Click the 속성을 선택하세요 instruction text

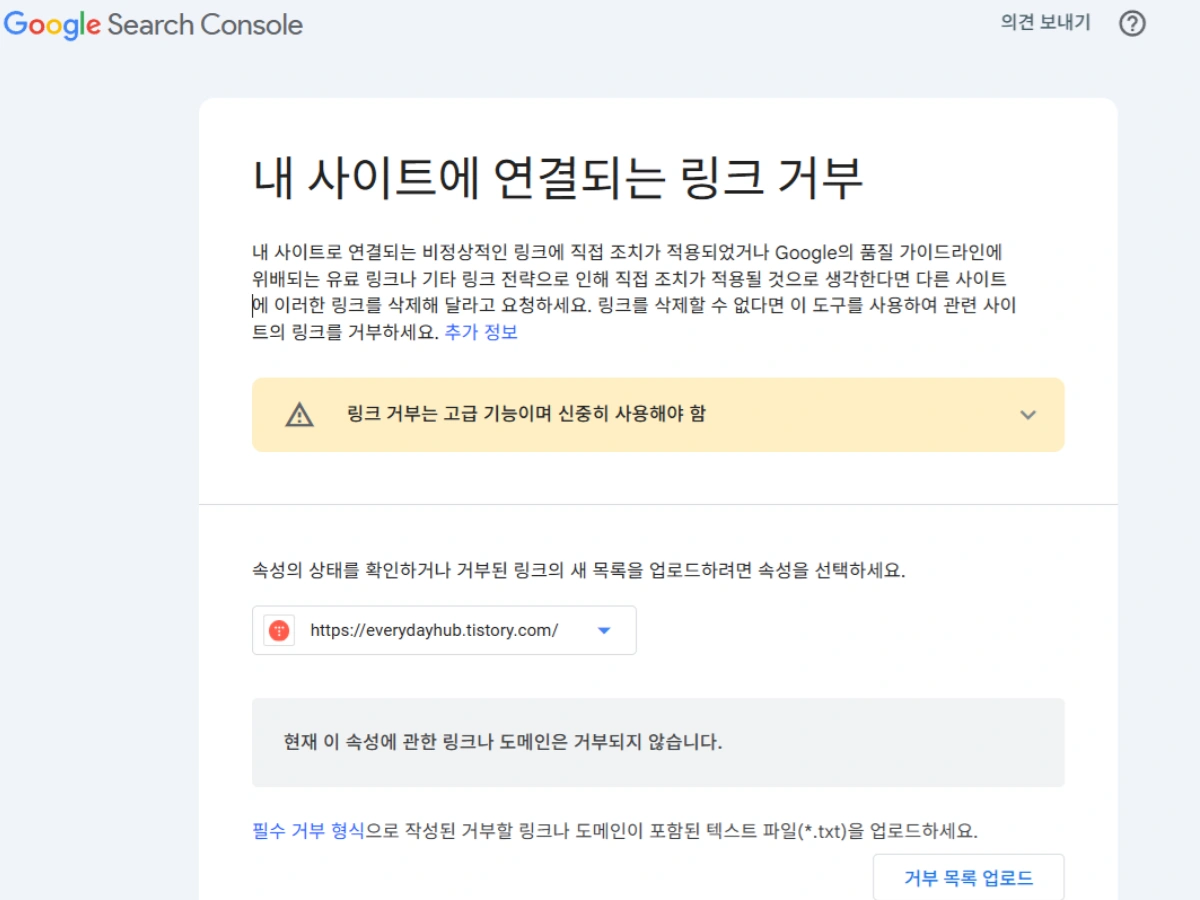pos(578,572)
